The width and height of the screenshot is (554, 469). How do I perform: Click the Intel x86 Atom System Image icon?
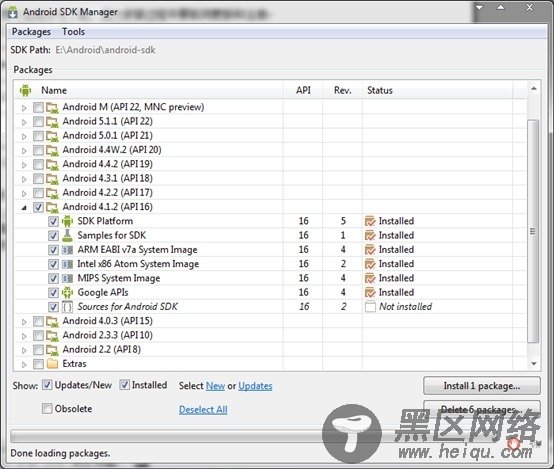tap(67, 264)
